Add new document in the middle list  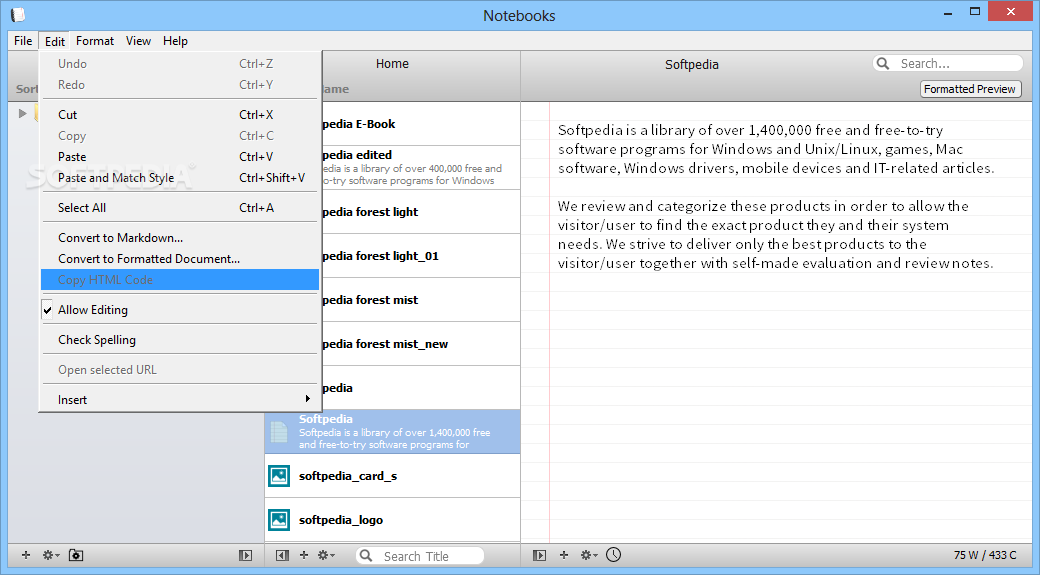(304, 555)
